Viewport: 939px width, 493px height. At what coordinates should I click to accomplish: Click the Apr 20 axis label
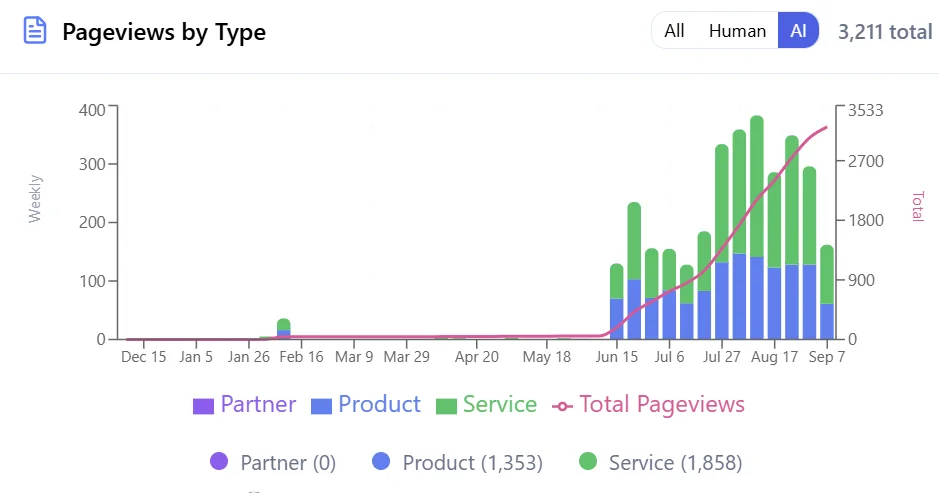[x=477, y=357]
